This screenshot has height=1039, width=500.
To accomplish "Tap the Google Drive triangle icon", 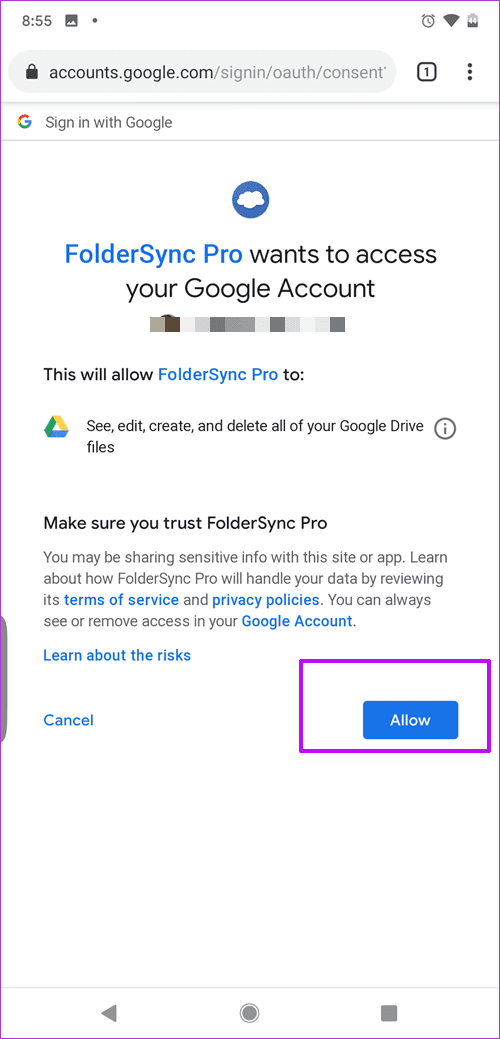I will coord(56,427).
